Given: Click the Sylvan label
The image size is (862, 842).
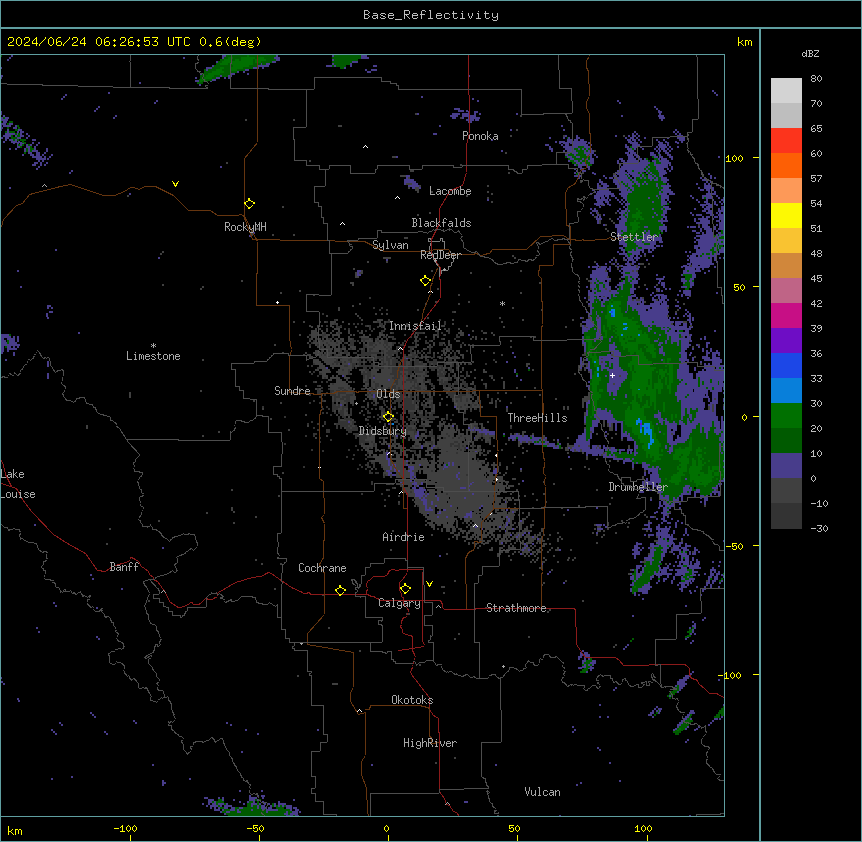Looking at the screenshot, I should [390, 245].
